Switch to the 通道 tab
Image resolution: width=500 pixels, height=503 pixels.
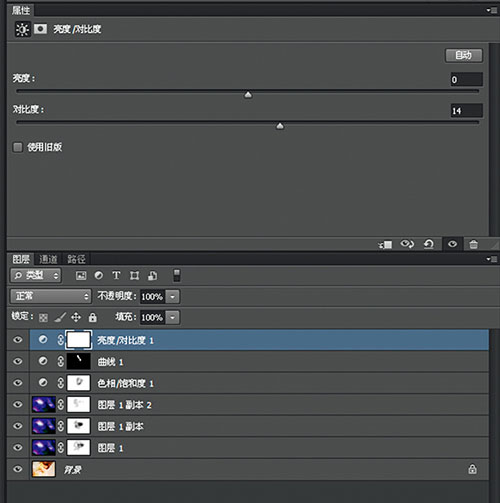[x=48, y=259]
